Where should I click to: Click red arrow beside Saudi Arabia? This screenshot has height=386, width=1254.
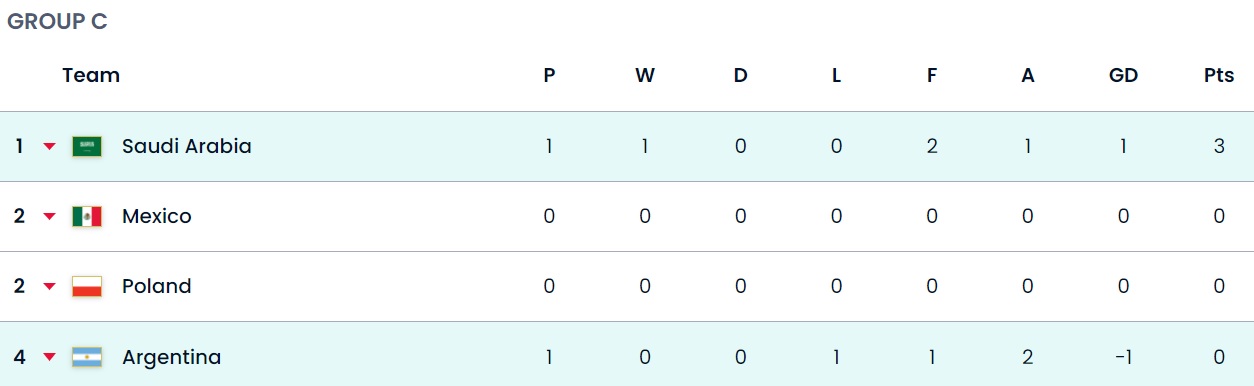point(49,147)
